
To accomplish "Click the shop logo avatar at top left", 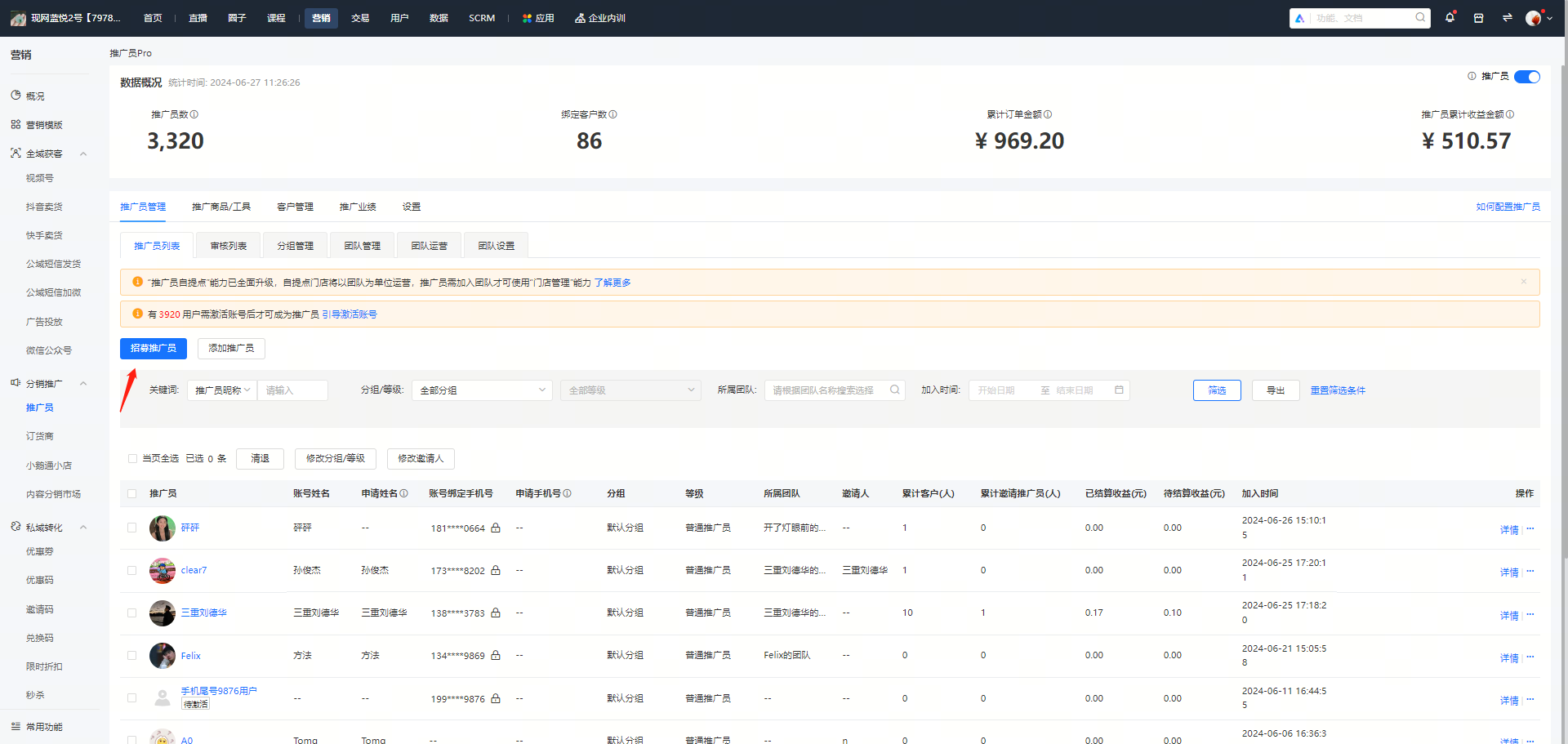I will pos(18,18).
